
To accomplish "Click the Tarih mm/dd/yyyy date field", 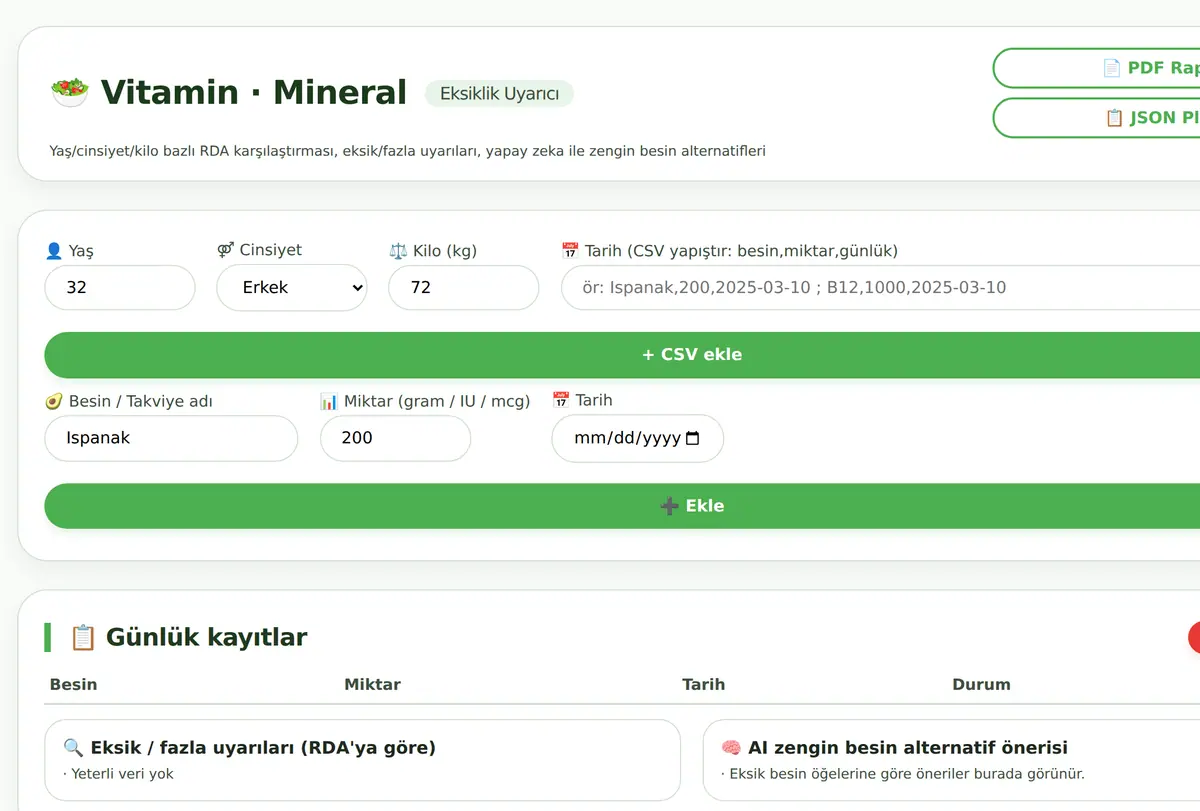I will [637, 438].
